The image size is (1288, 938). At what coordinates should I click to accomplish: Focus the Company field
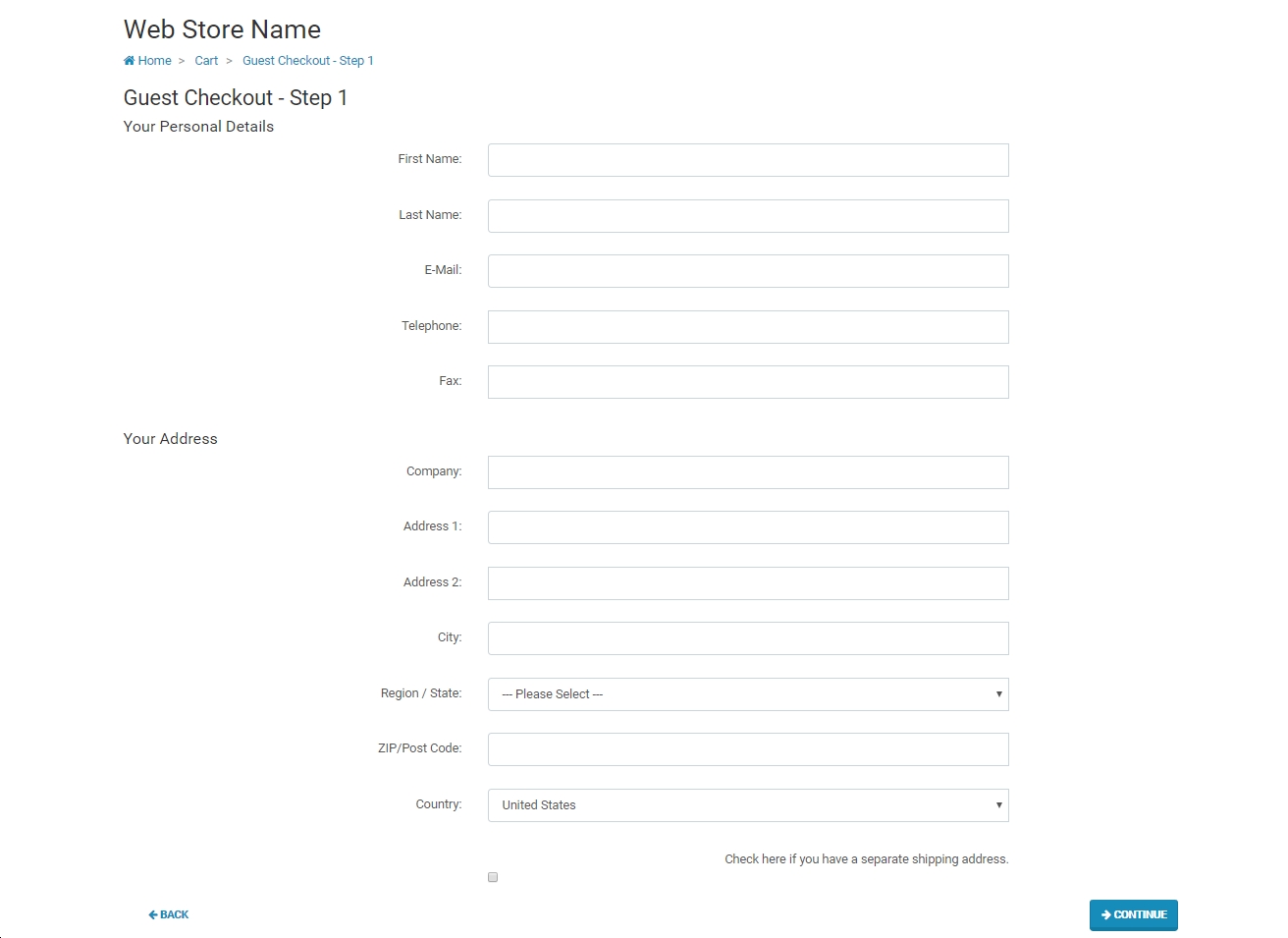748,472
